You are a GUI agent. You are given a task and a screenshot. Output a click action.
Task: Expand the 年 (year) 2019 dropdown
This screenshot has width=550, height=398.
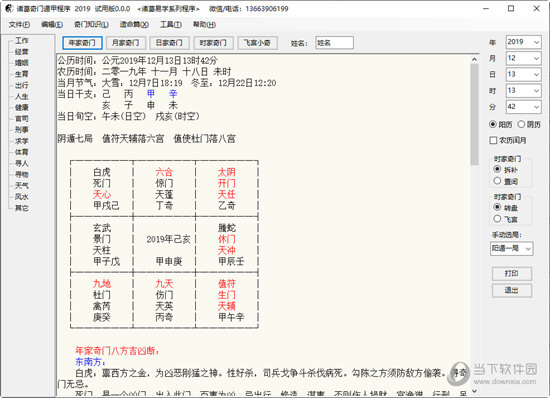tap(536, 42)
